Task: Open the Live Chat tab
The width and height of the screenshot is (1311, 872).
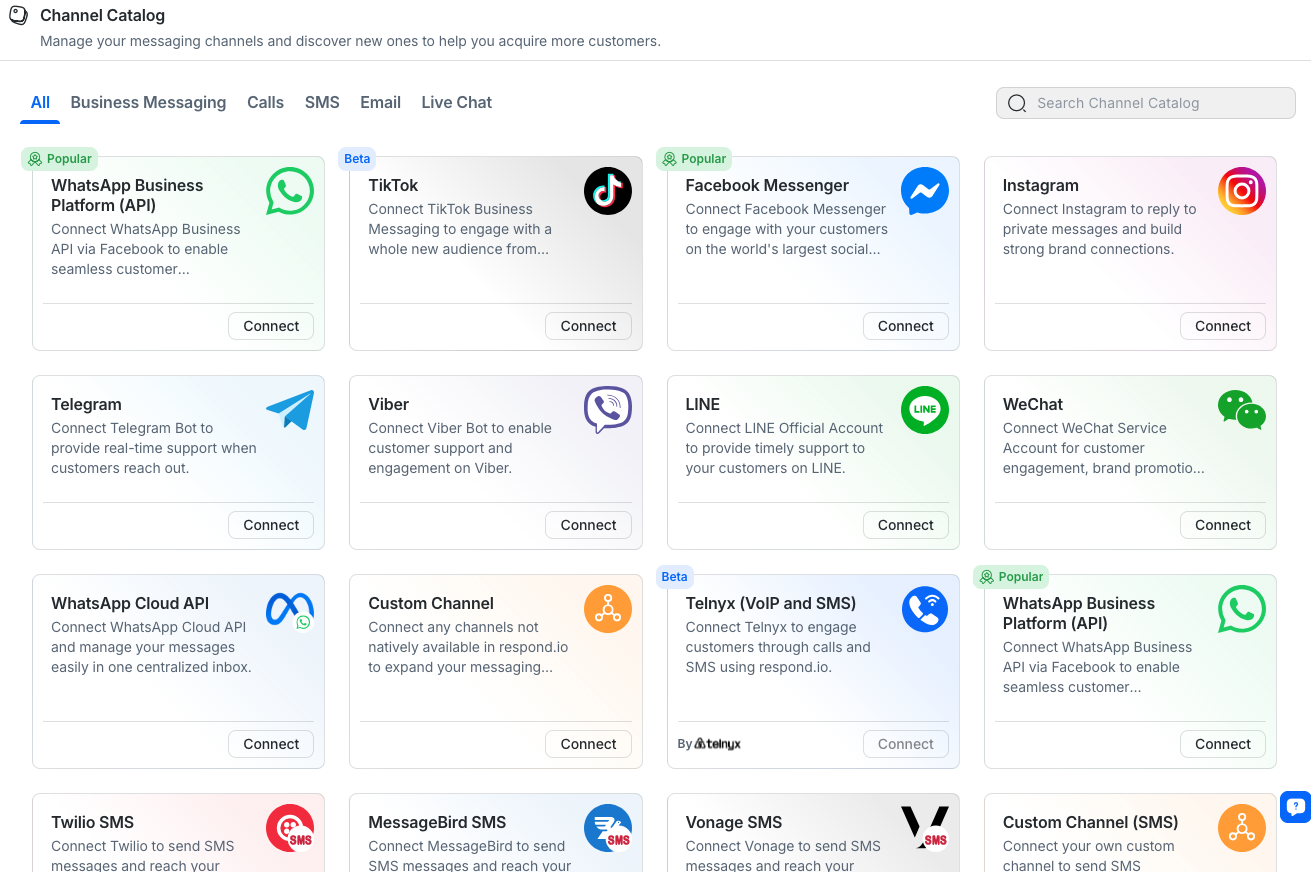Action: (x=456, y=102)
